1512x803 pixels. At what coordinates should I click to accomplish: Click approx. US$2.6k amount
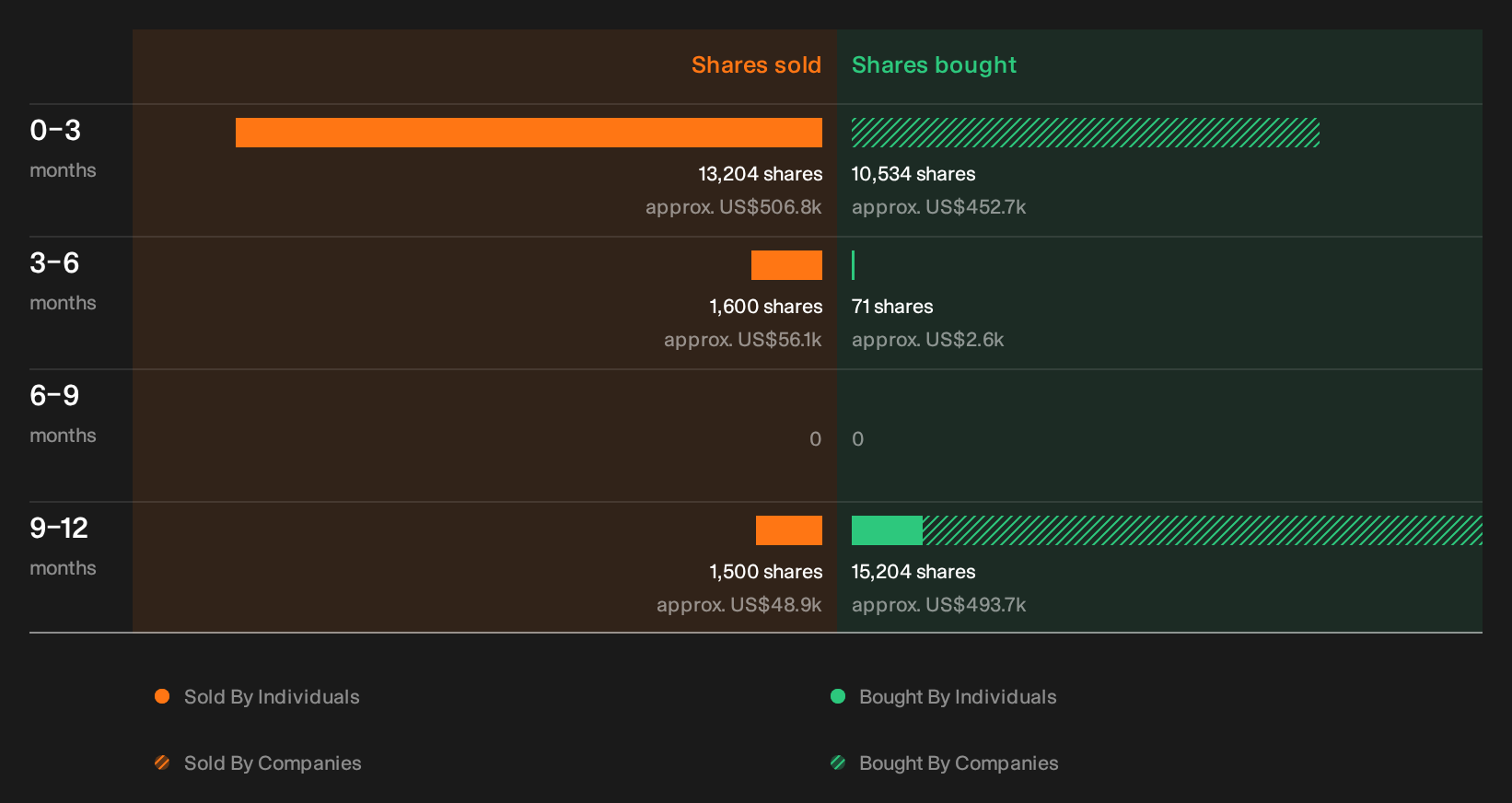(x=927, y=340)
